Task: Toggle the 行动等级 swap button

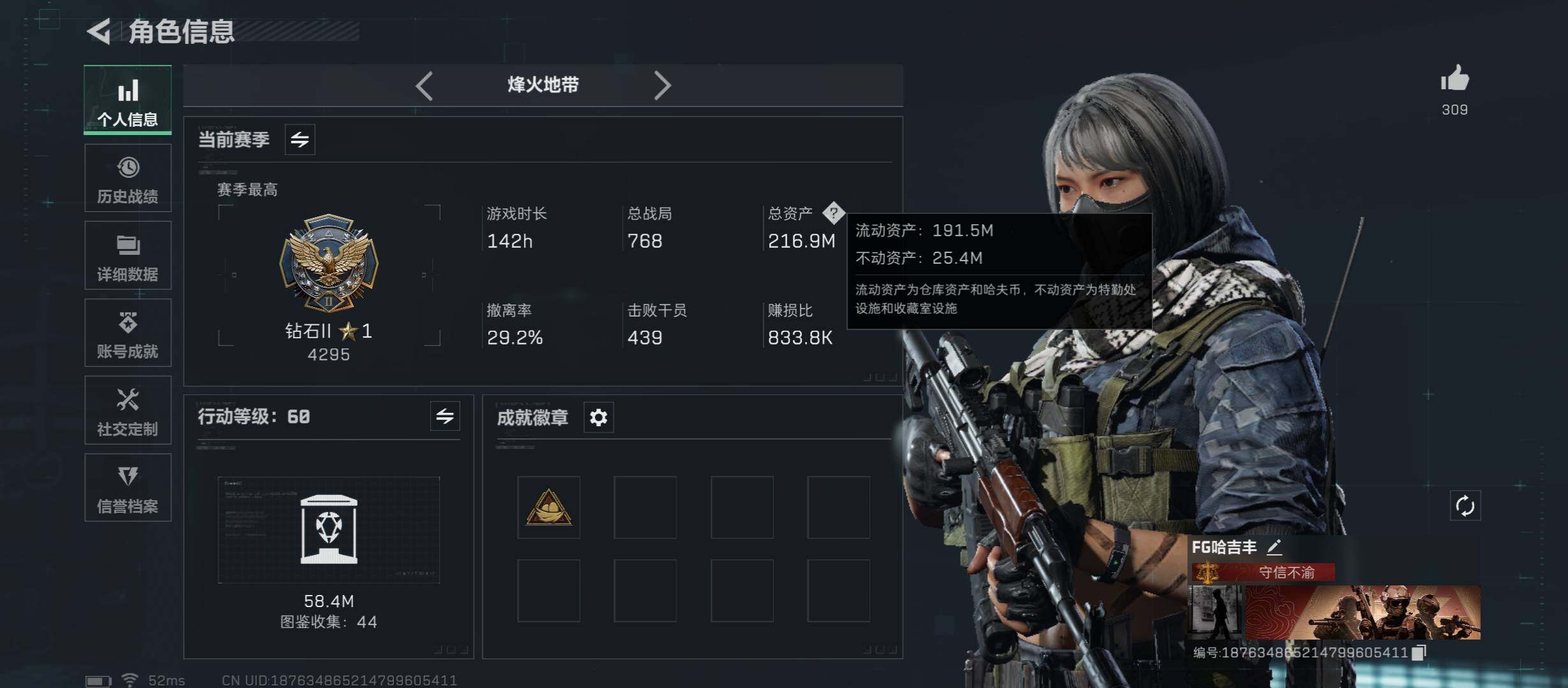Action: click(x=445, y=417)
